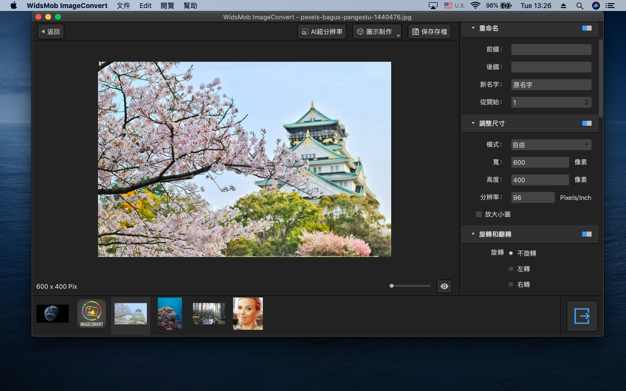The image size is (626, 391).
Task: Toggle the 調整尺寸 section switch
Action: point(587,123)
